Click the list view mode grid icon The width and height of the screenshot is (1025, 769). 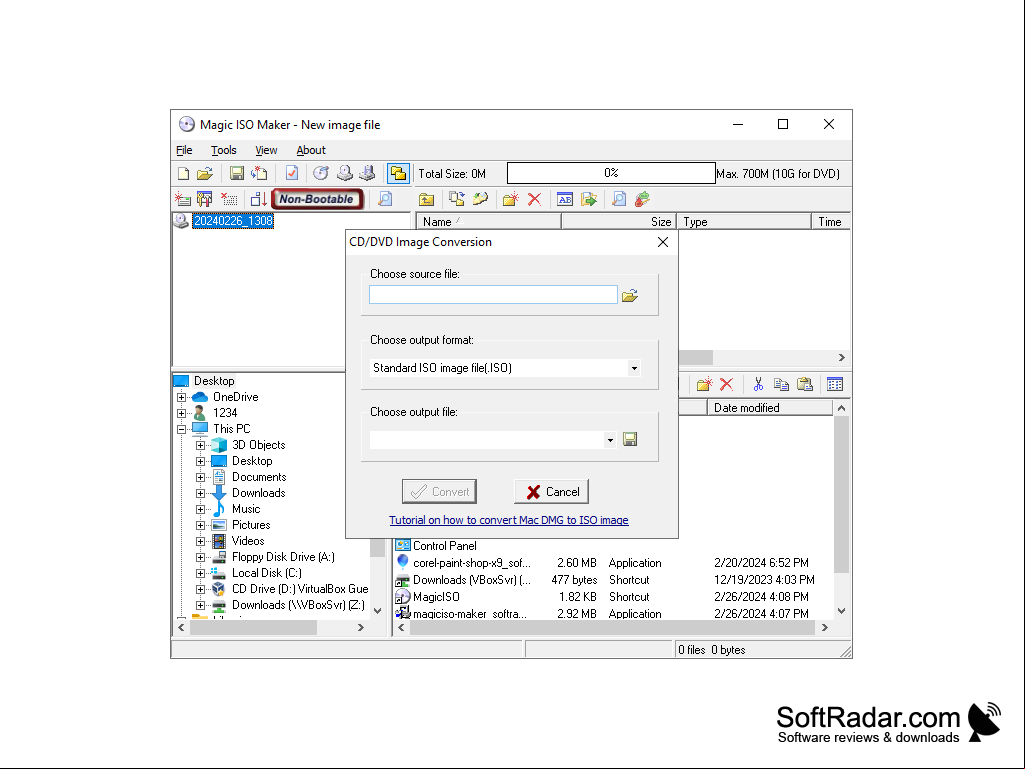click(835, 384)
